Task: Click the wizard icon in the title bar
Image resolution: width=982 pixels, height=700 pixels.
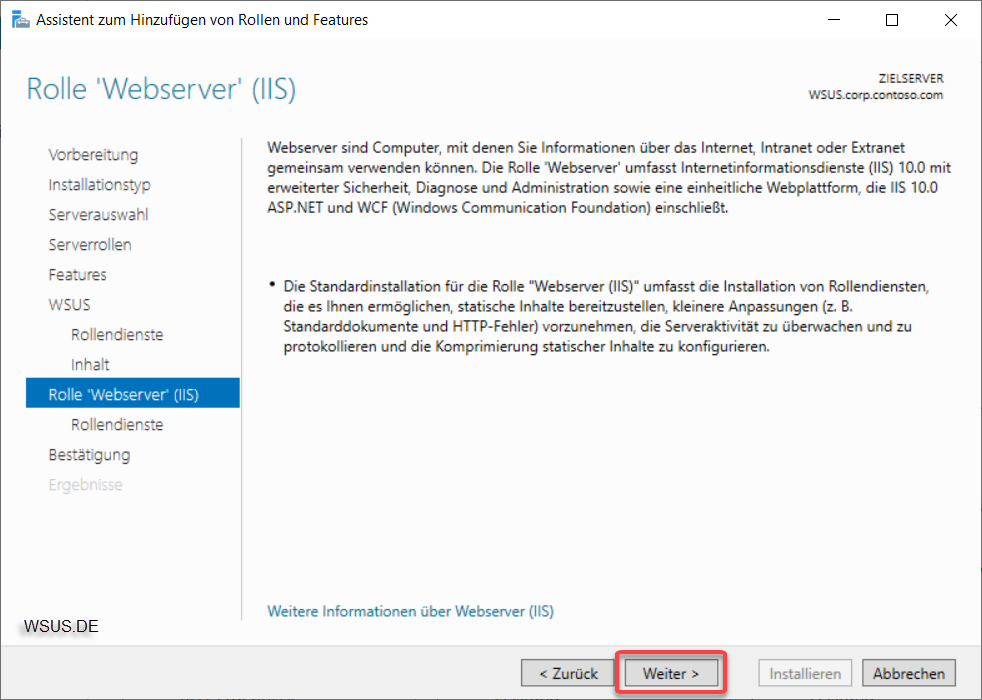Action: coord(20,20)
